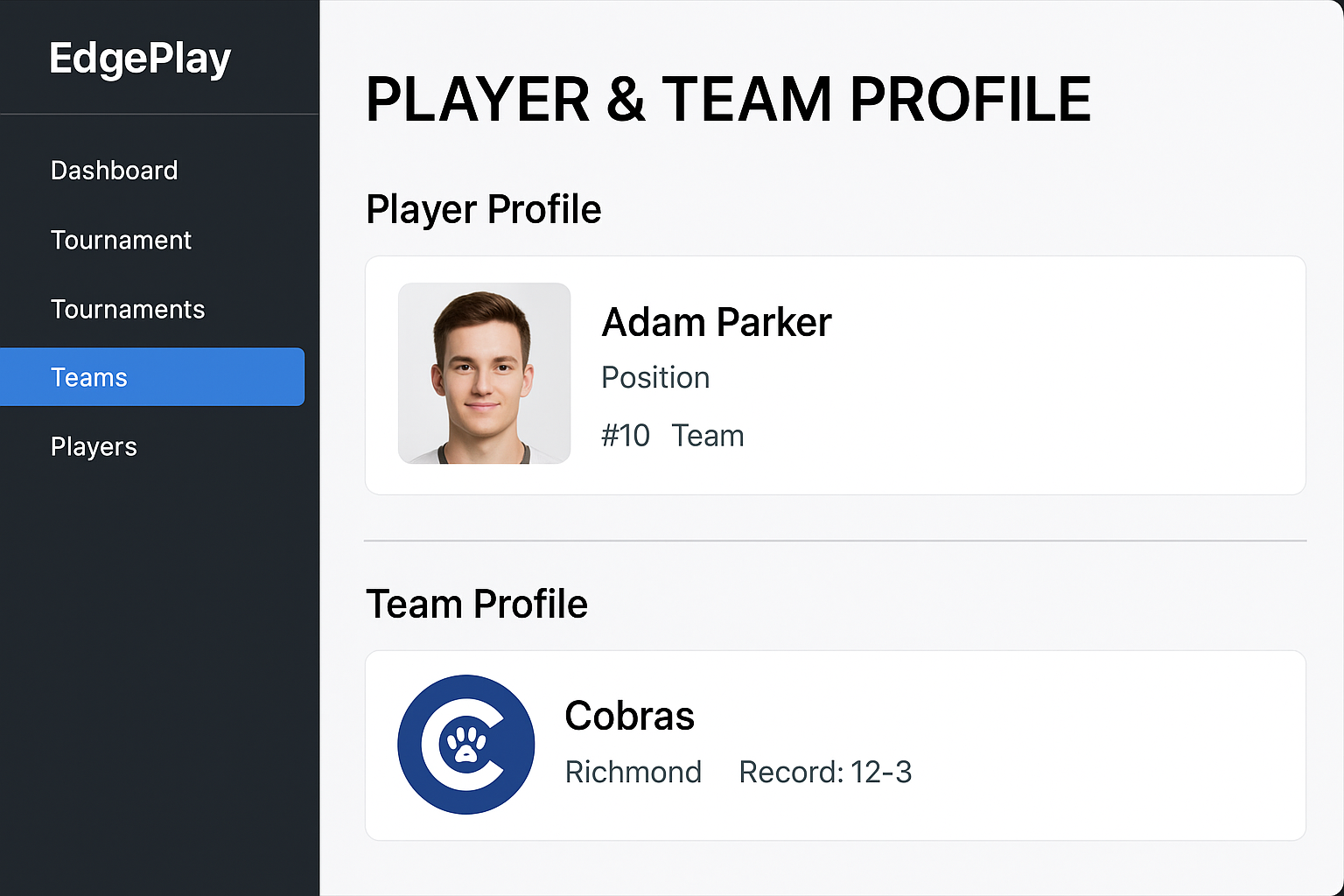
Task: Click the Position label on the player card
Action: pos(654,377)
